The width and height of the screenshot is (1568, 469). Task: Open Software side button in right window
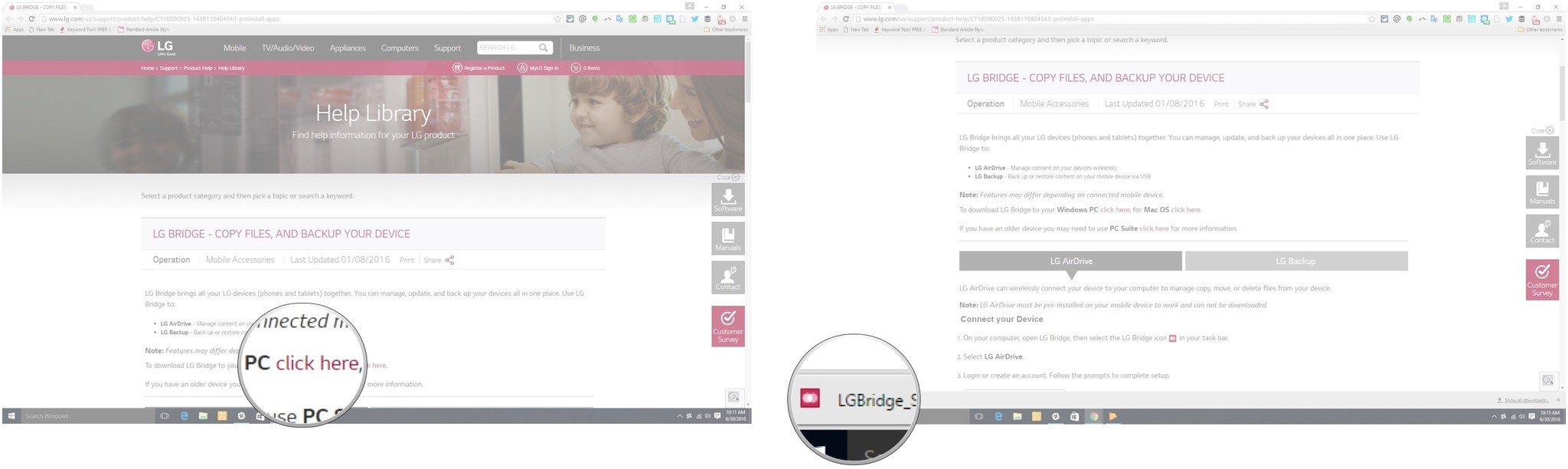coord(1542,153)
